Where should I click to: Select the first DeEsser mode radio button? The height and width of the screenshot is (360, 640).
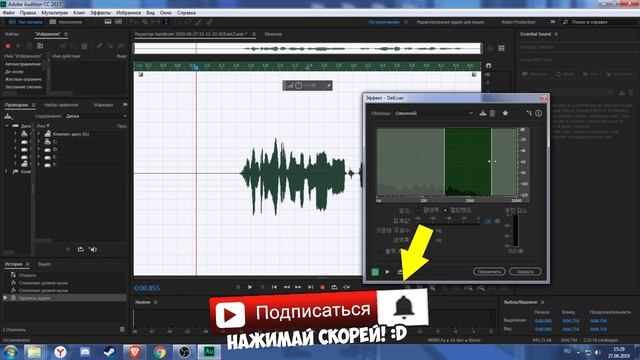(x=418, y=210)
